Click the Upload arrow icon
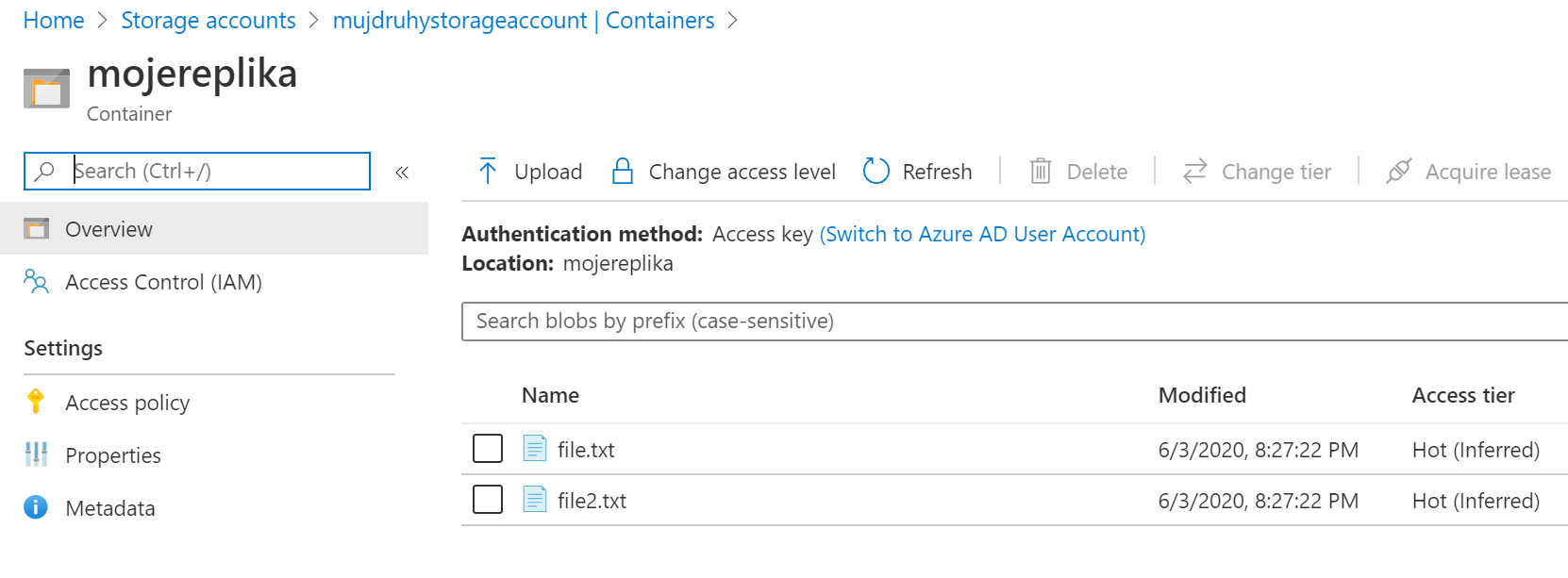The height and width of the screenshot is (578, 1568). 487,172
